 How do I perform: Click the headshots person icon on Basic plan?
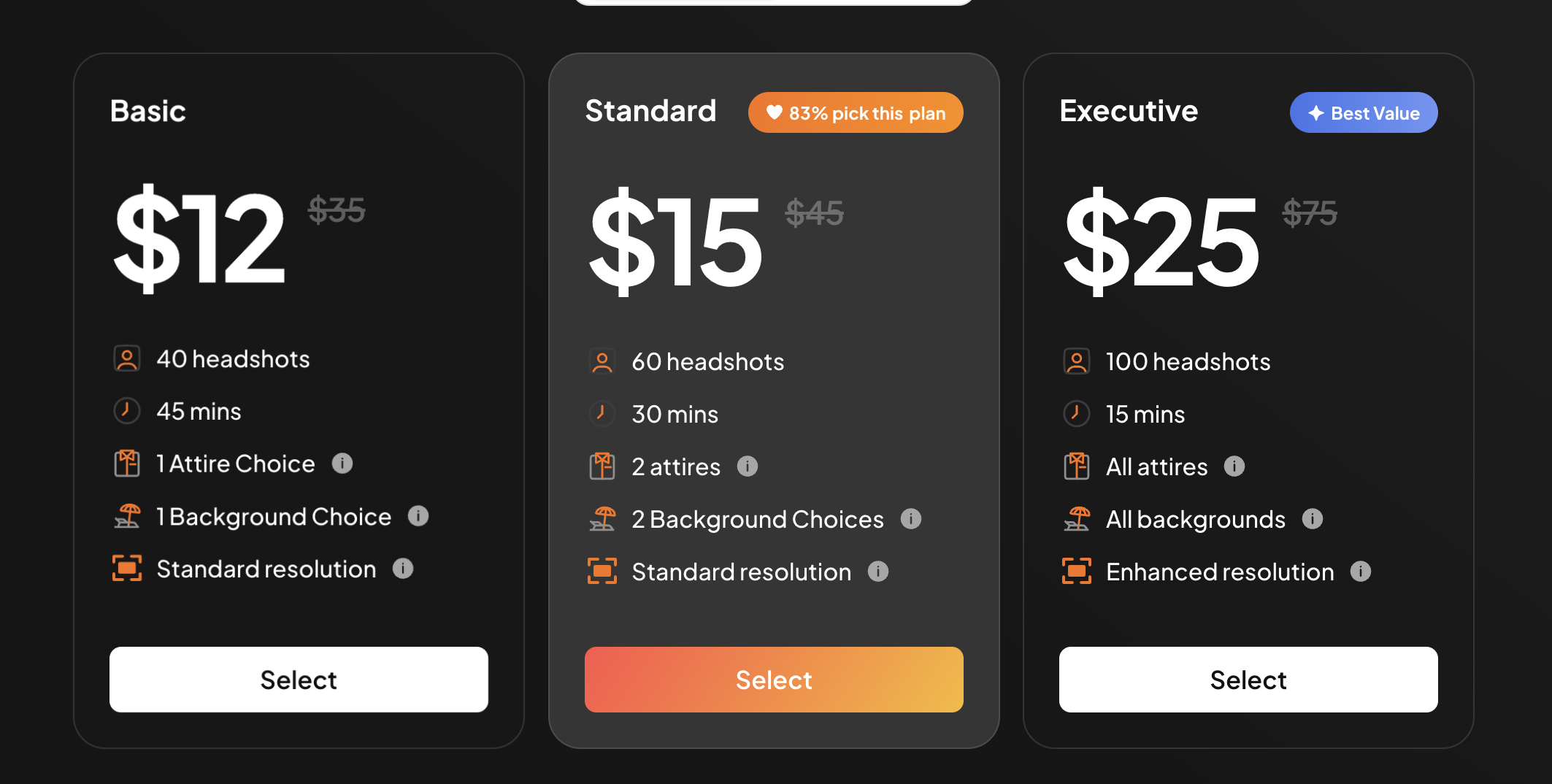(x=128, y=358)
